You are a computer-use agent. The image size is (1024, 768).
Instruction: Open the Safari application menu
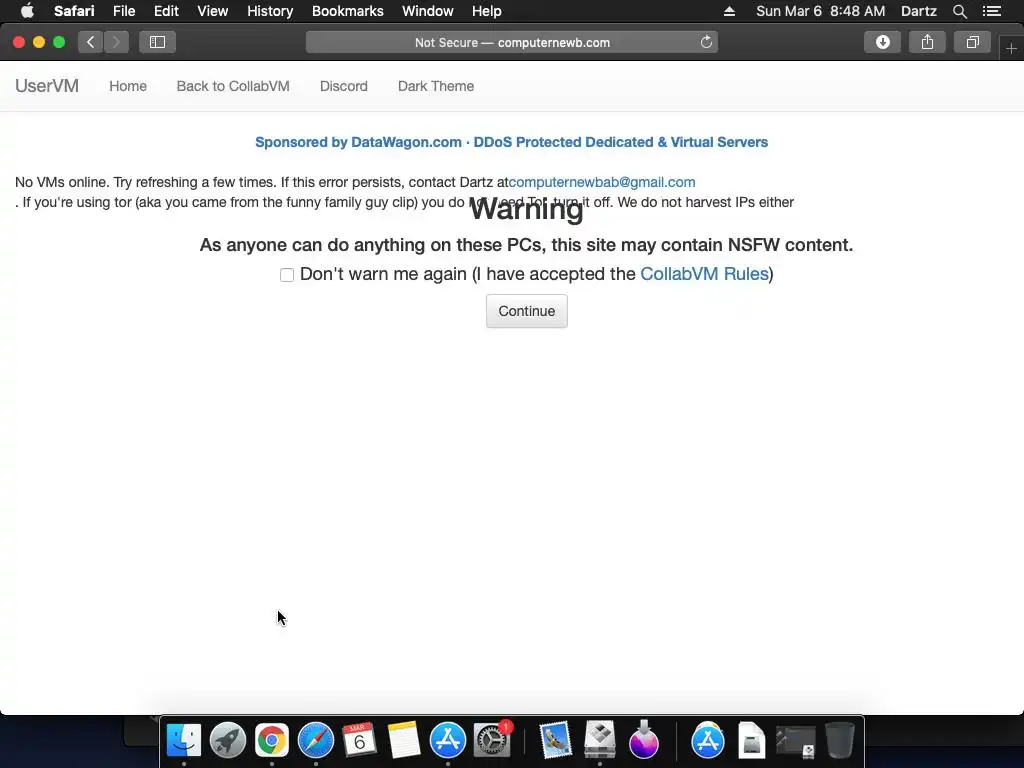pyautogui.click(x=74, y=11)
